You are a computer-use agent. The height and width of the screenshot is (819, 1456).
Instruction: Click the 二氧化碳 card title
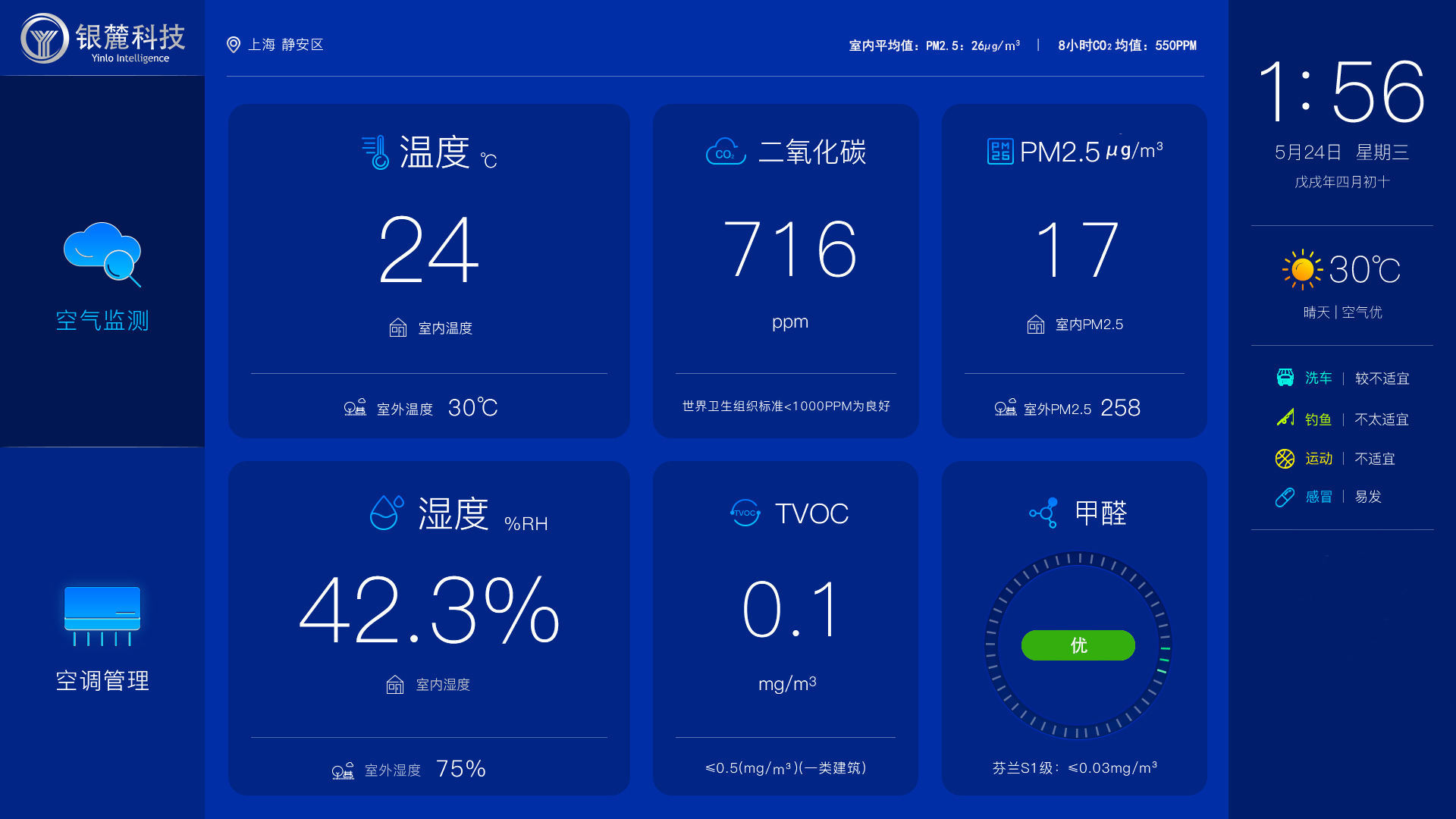click(x=812, y=152)
